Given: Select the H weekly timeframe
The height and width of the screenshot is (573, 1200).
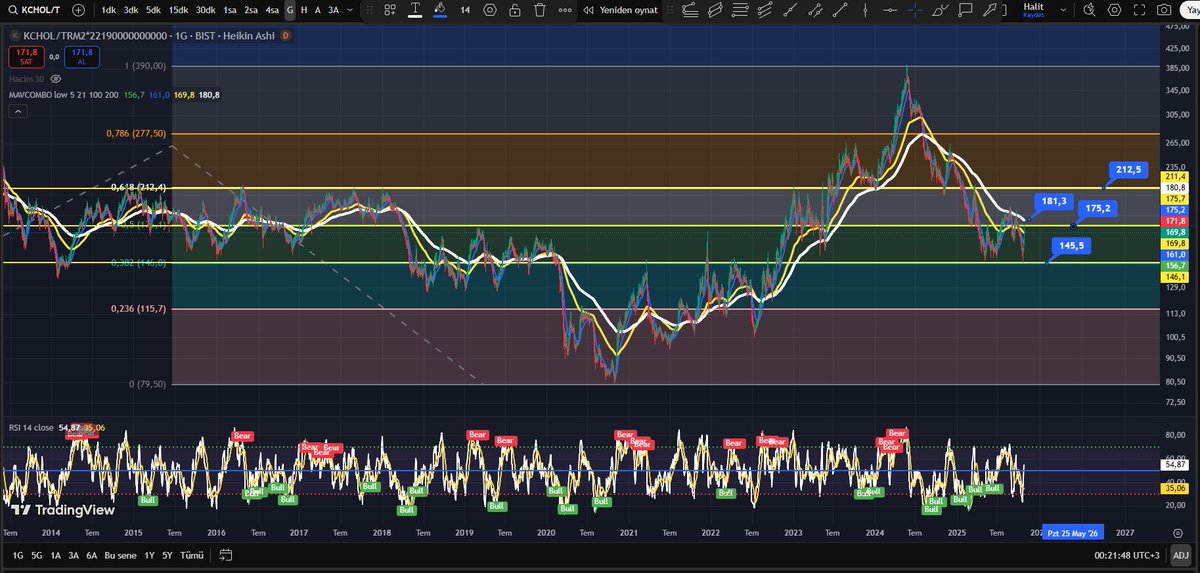Looking at the screenshot, I should click(304, 9).
